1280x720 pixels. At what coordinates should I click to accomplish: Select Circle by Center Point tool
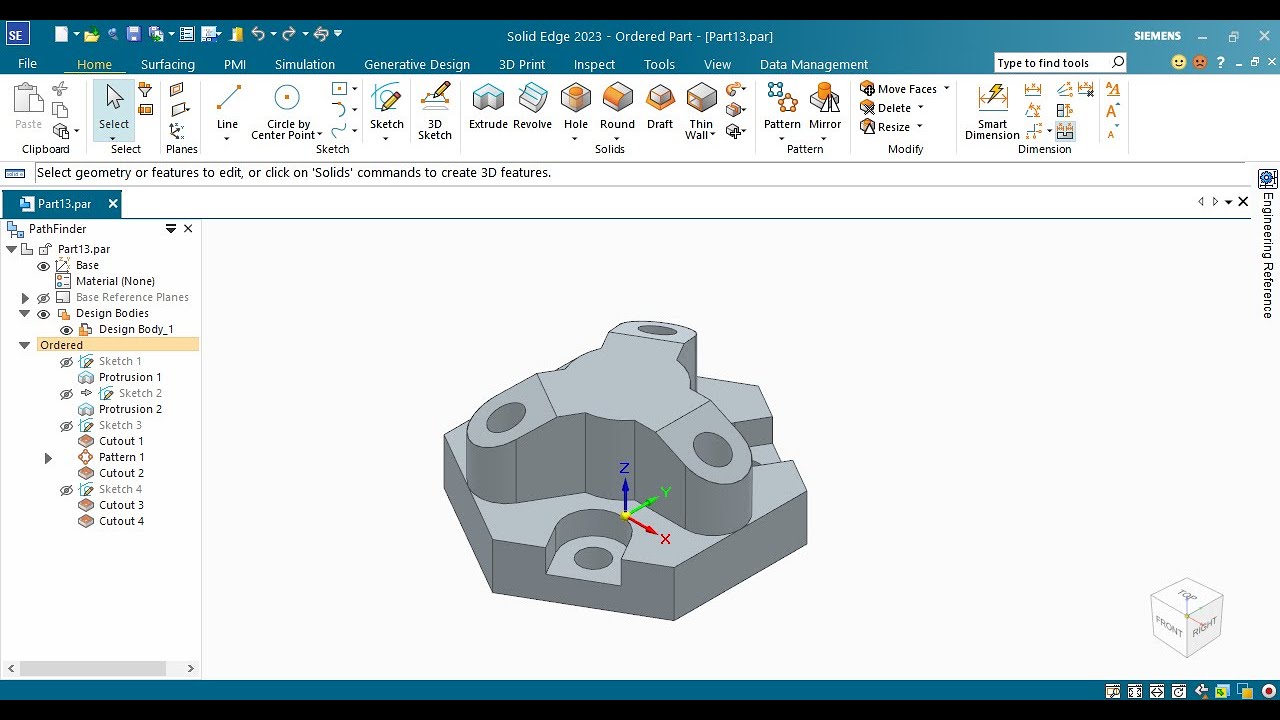tap(287, 110)
